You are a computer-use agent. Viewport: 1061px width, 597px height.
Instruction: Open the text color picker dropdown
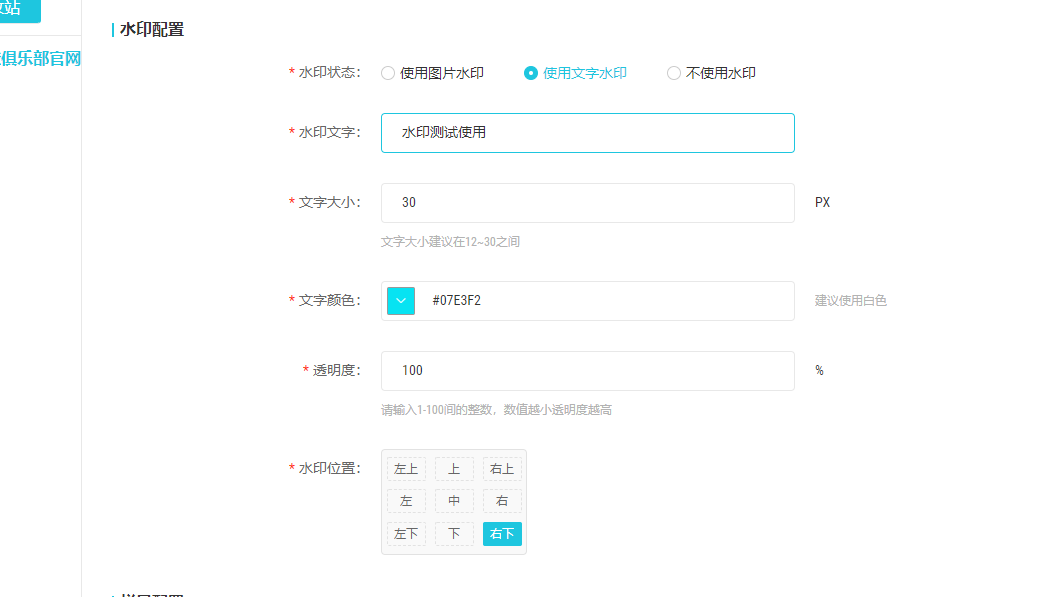pyautogui.click(x=401, y=301)
